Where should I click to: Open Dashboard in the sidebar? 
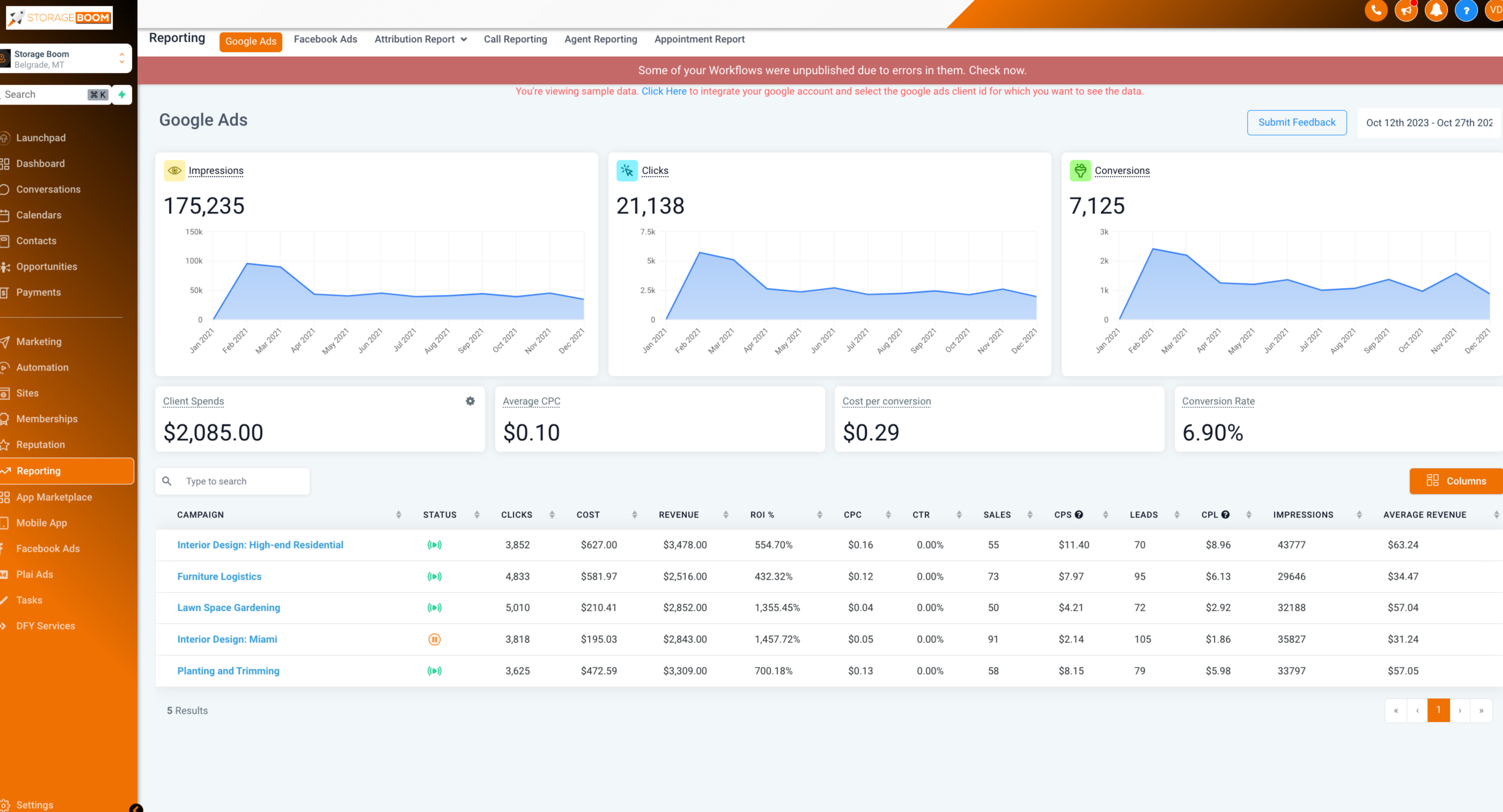40,164
